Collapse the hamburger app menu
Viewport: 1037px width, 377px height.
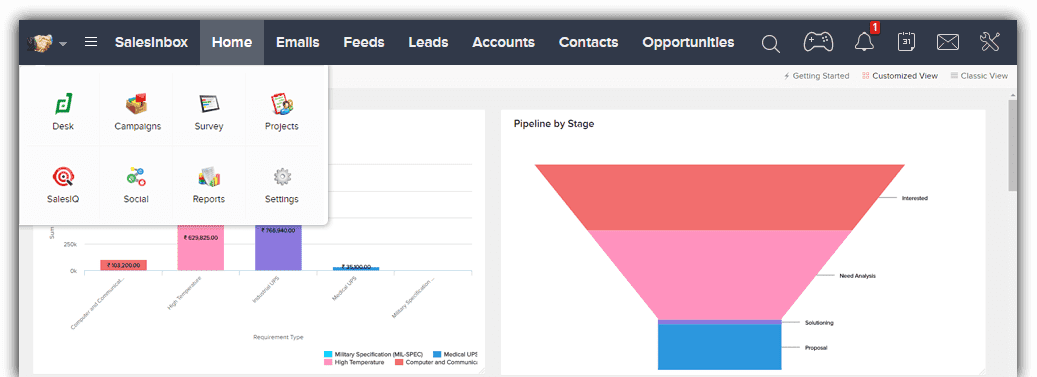click(91, 42)
